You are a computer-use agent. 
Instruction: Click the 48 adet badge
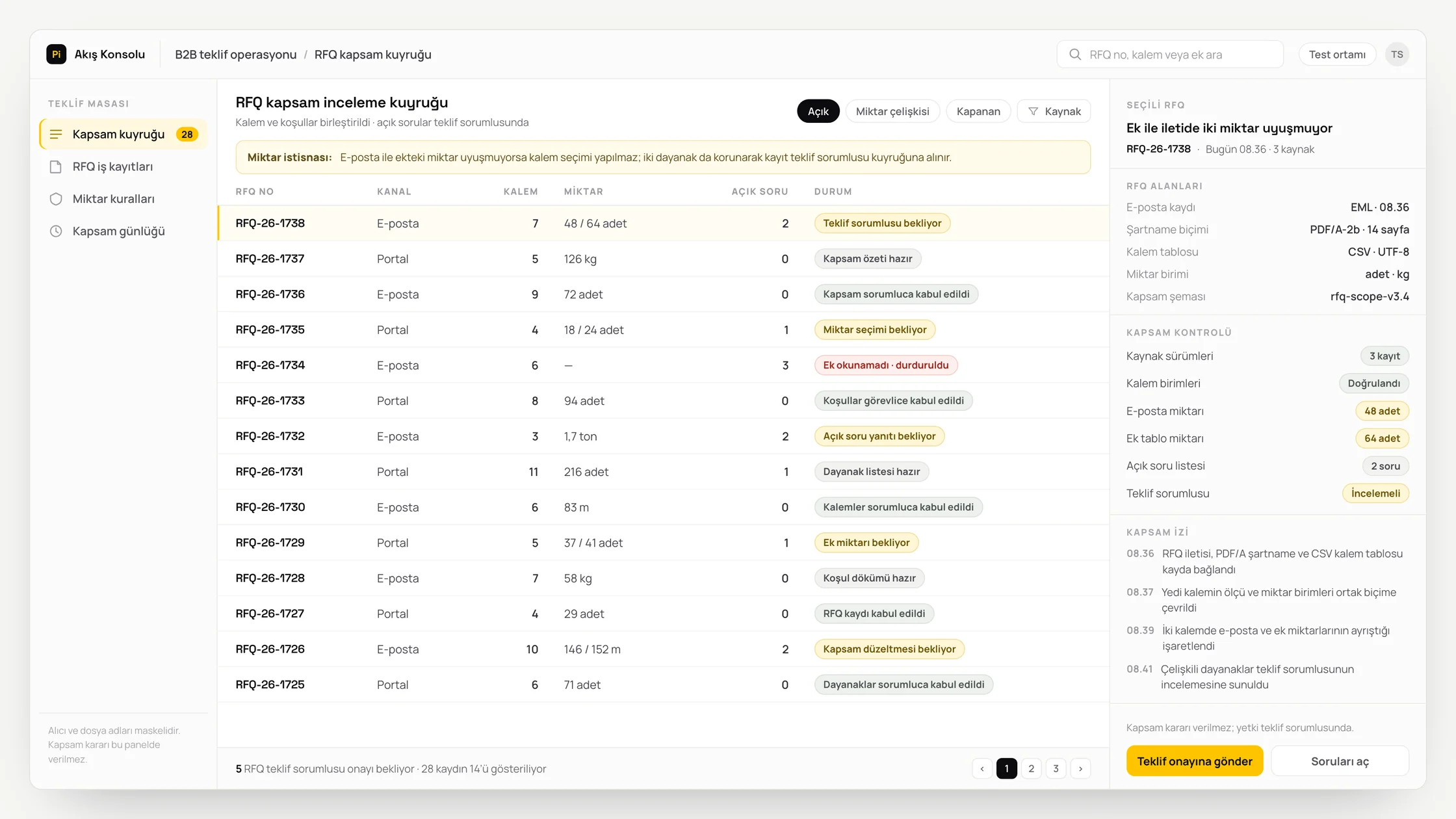tap(1382, 411)
